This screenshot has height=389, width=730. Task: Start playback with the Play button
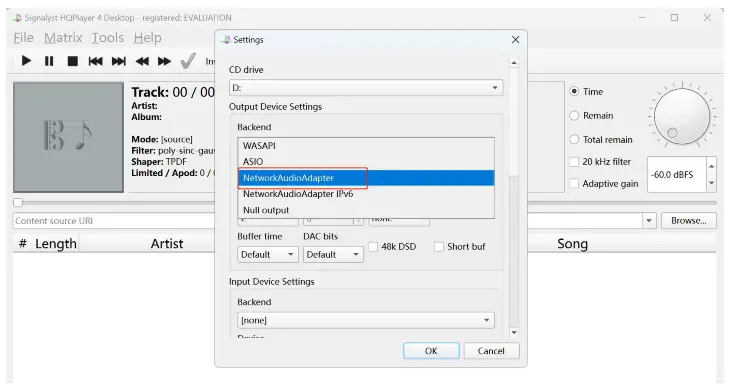[x=27, y=61]
